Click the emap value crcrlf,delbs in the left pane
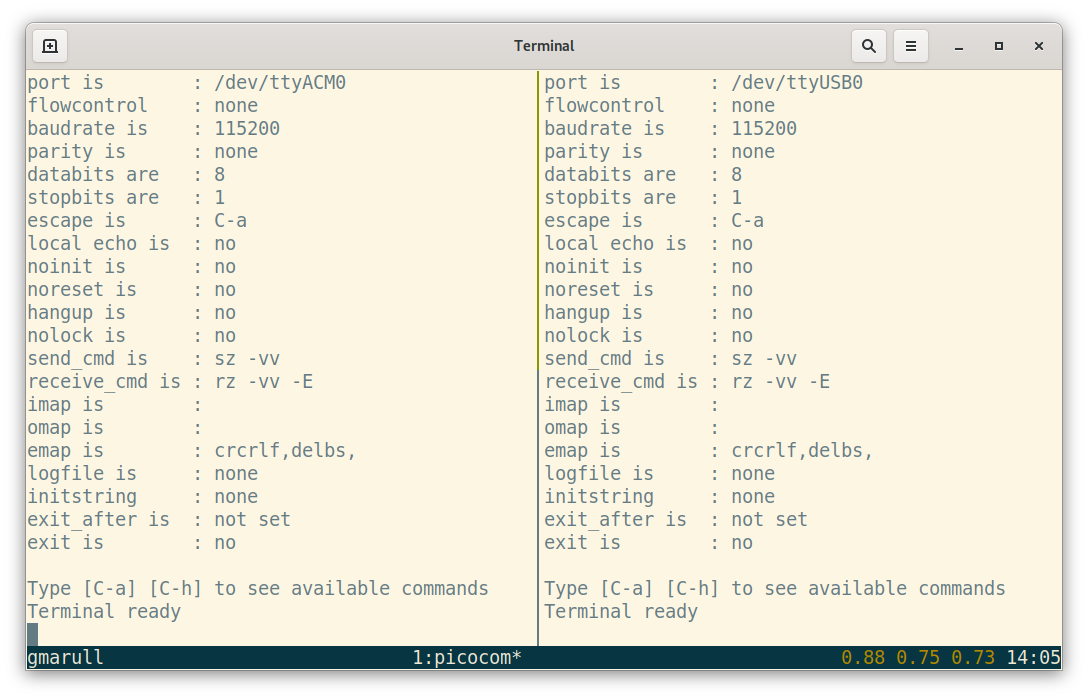 283,450
